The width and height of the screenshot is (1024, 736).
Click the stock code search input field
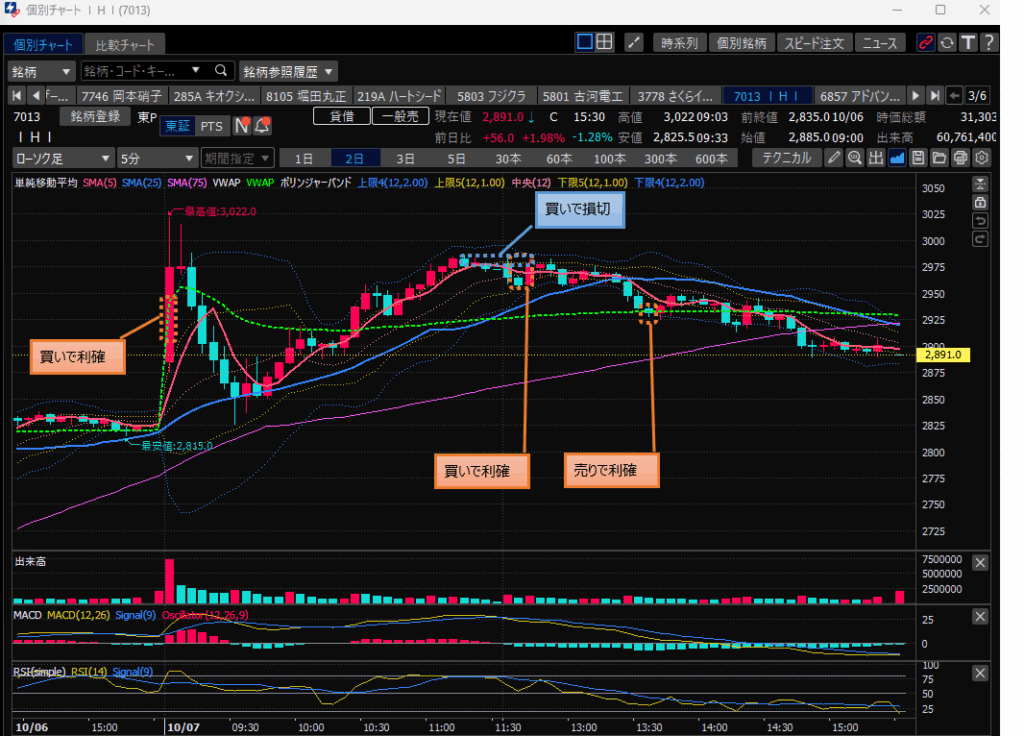coord(135,71)
